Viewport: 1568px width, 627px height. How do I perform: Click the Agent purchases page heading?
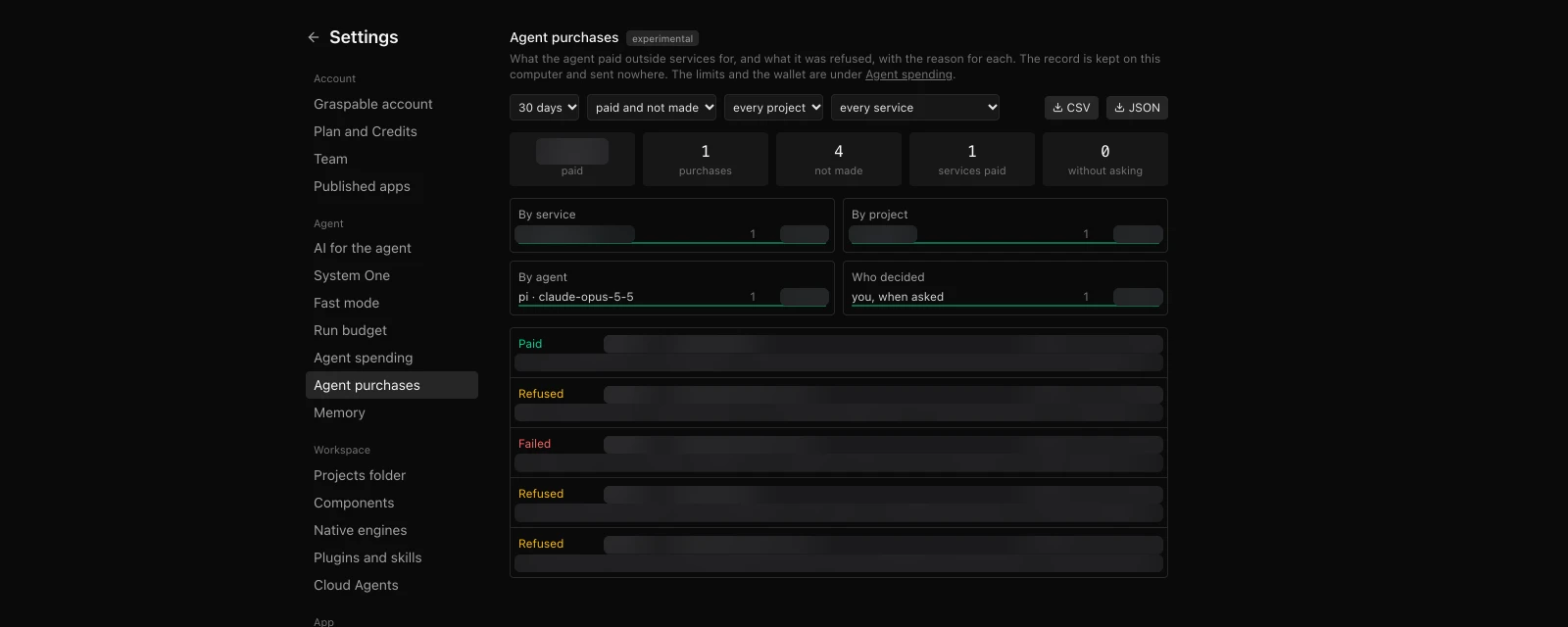pyautogui.click(x=564, y=37)
